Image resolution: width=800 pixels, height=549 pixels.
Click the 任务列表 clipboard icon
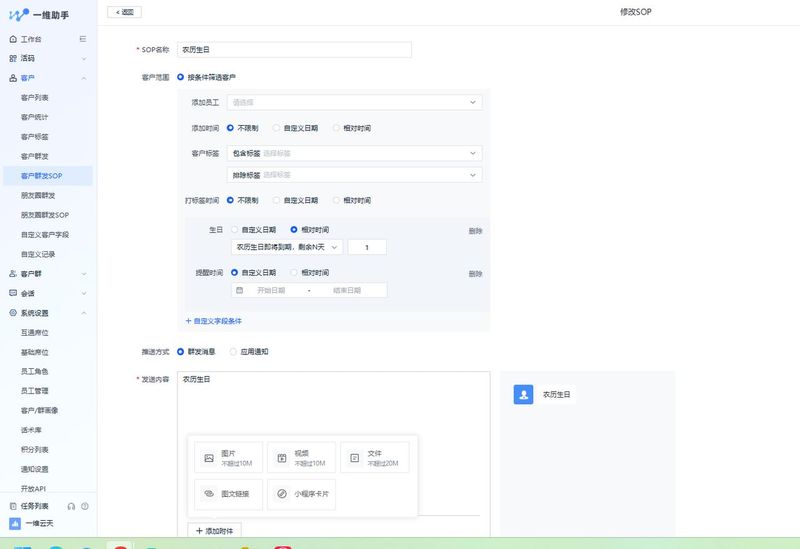click(13, 506)
